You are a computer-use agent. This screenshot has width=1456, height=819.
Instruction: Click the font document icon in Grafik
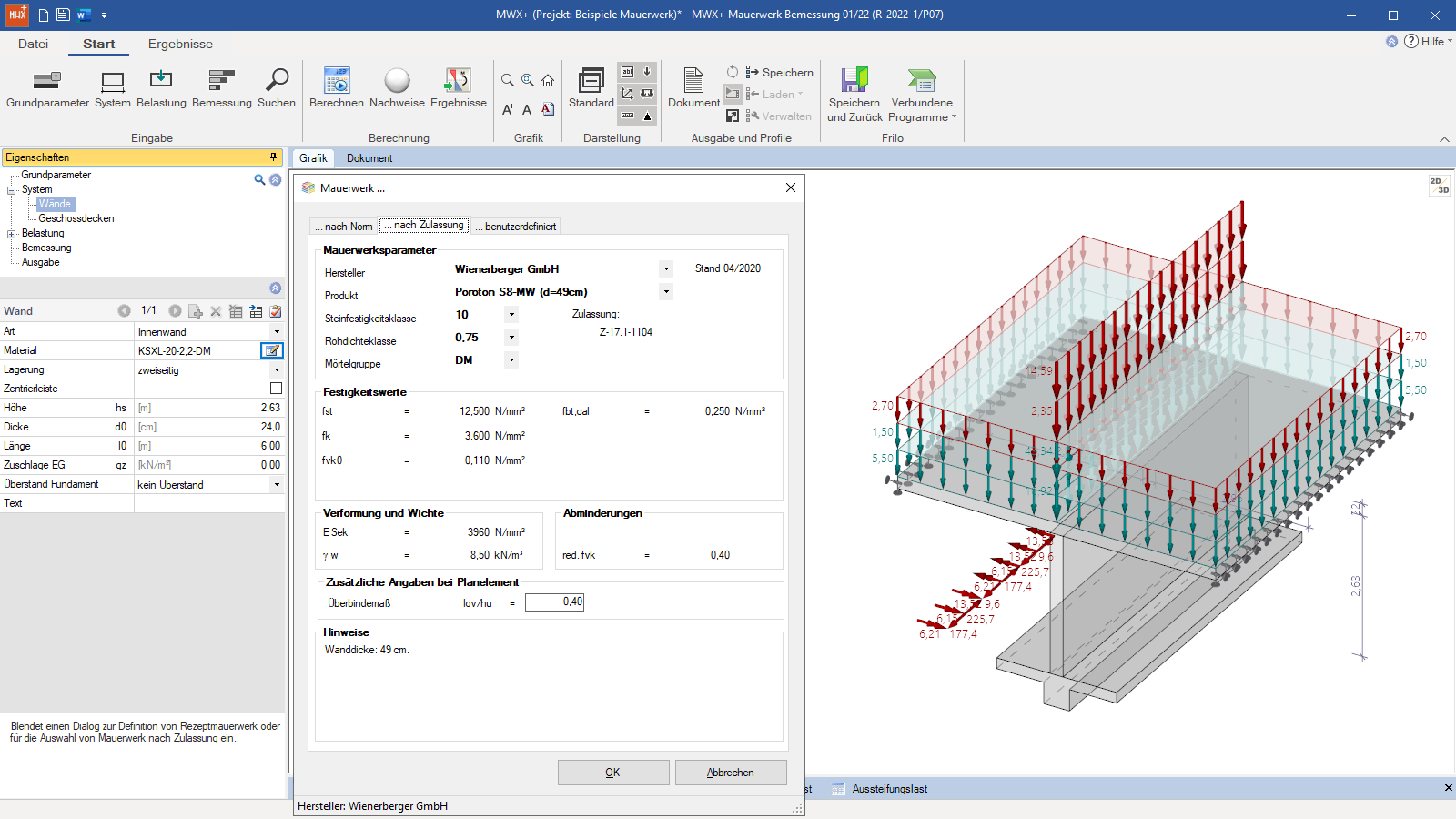coord(548,109)
